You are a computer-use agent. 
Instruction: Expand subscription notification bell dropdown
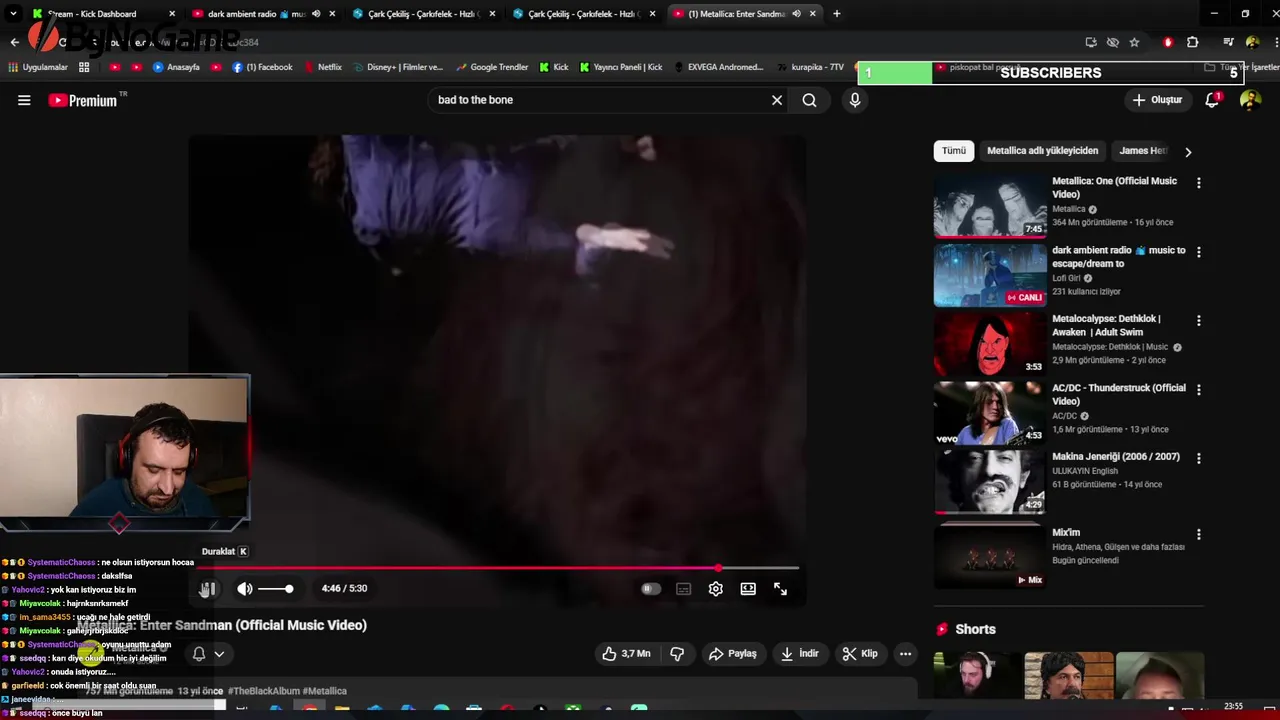tap(208, 654)
